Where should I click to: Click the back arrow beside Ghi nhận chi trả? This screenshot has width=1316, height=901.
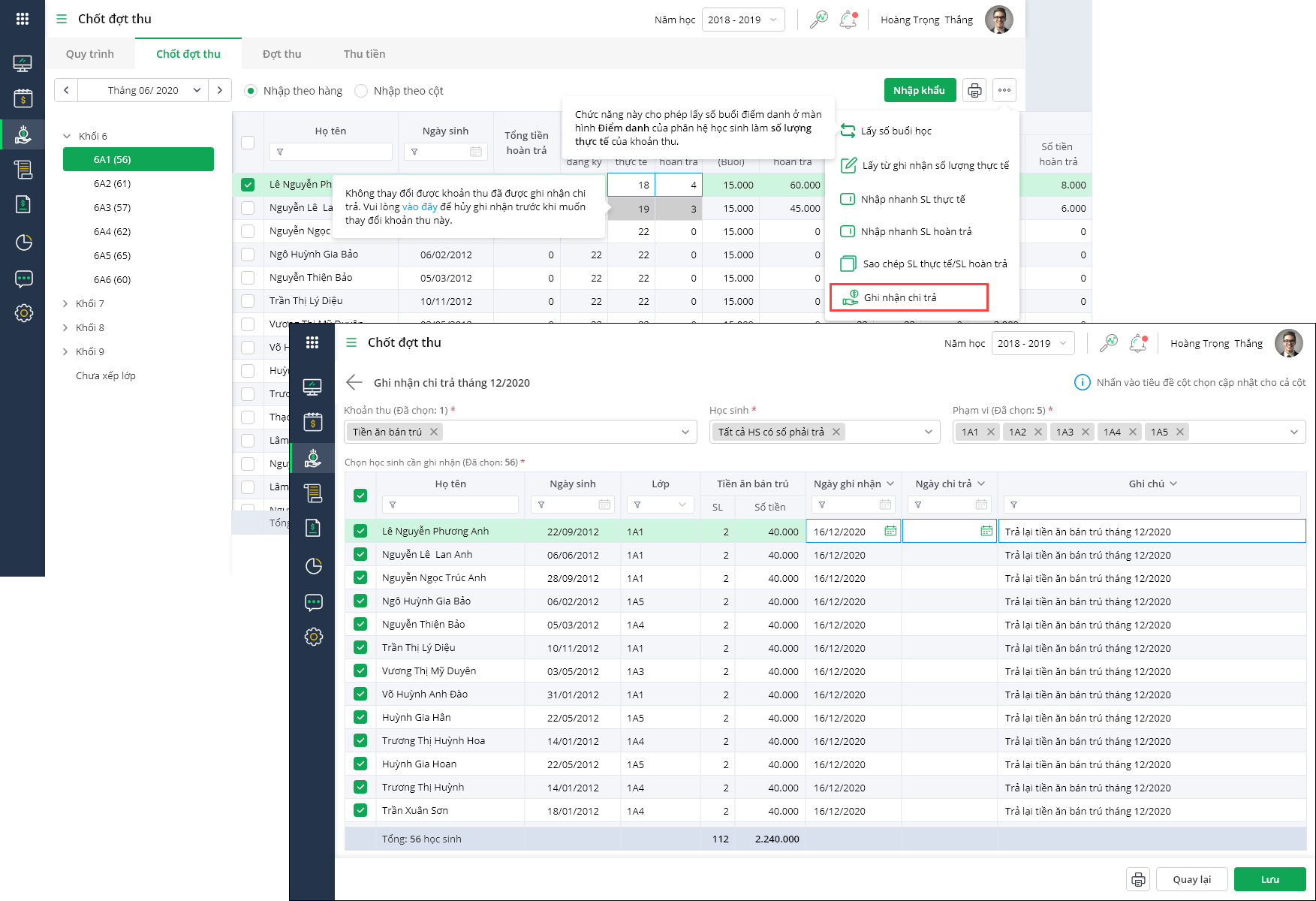tap(354, 383)
